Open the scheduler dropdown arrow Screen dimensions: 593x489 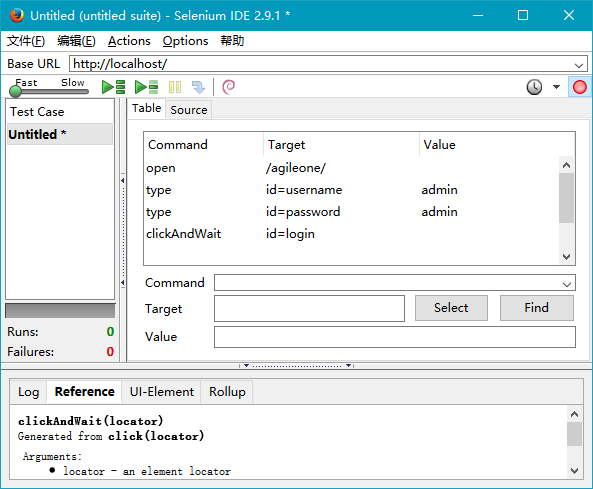click(556, 87)
